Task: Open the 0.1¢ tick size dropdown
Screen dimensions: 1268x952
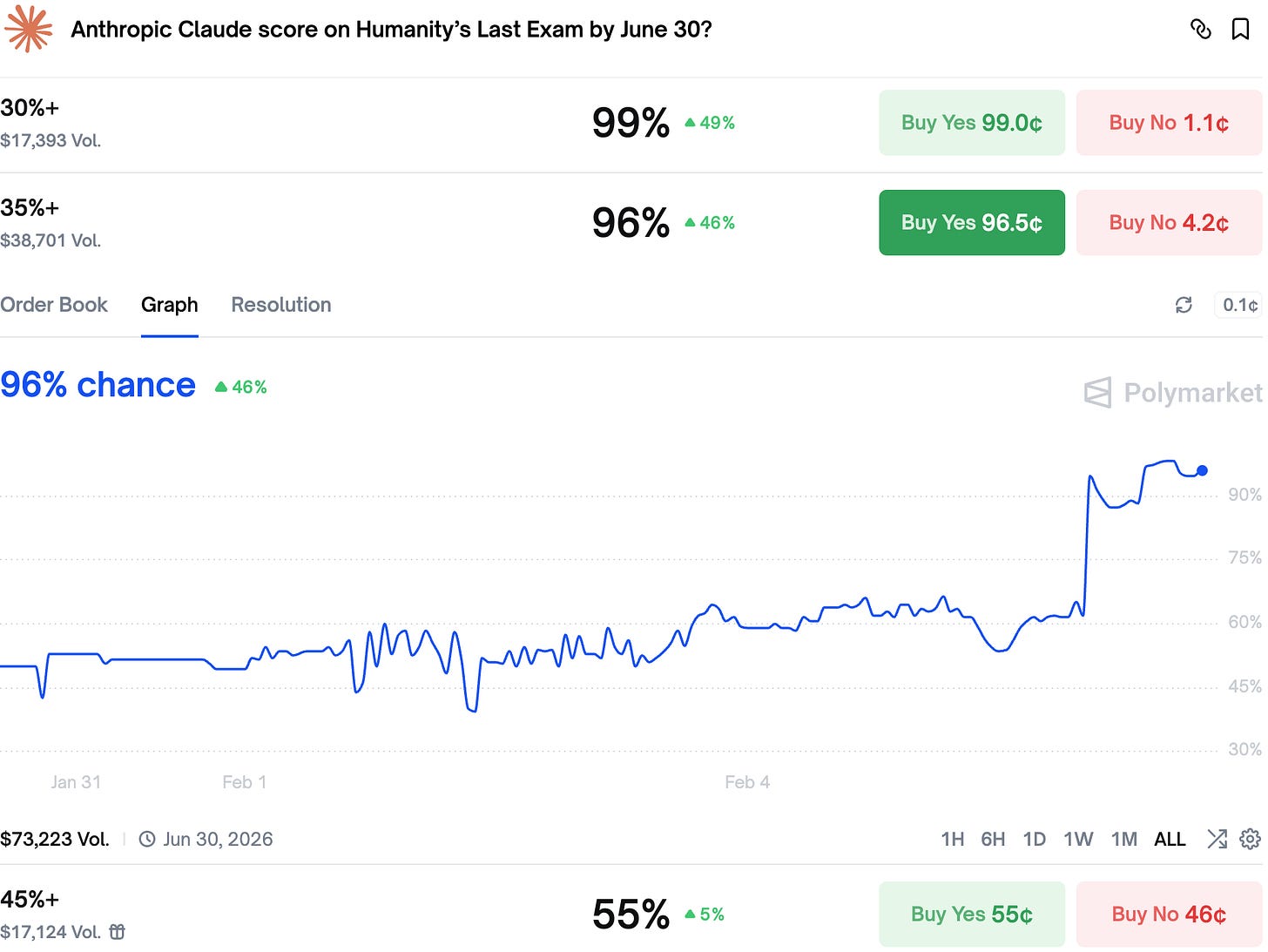Action: tap(1239, 305)
